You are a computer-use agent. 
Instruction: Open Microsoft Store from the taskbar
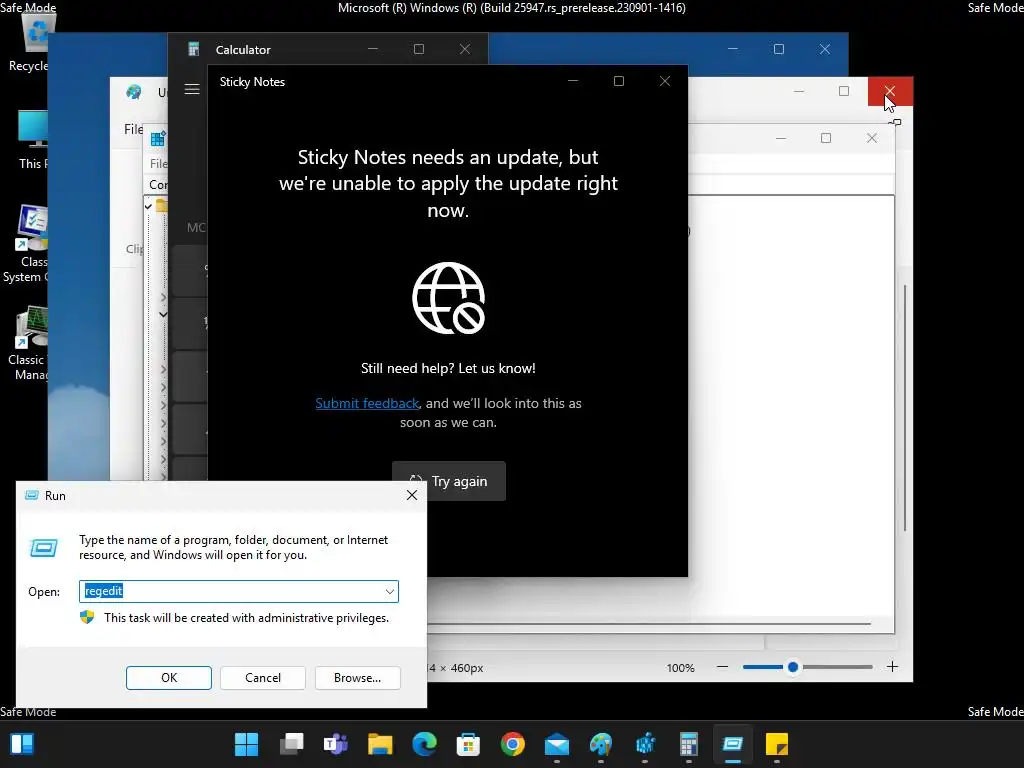(468, 744)
